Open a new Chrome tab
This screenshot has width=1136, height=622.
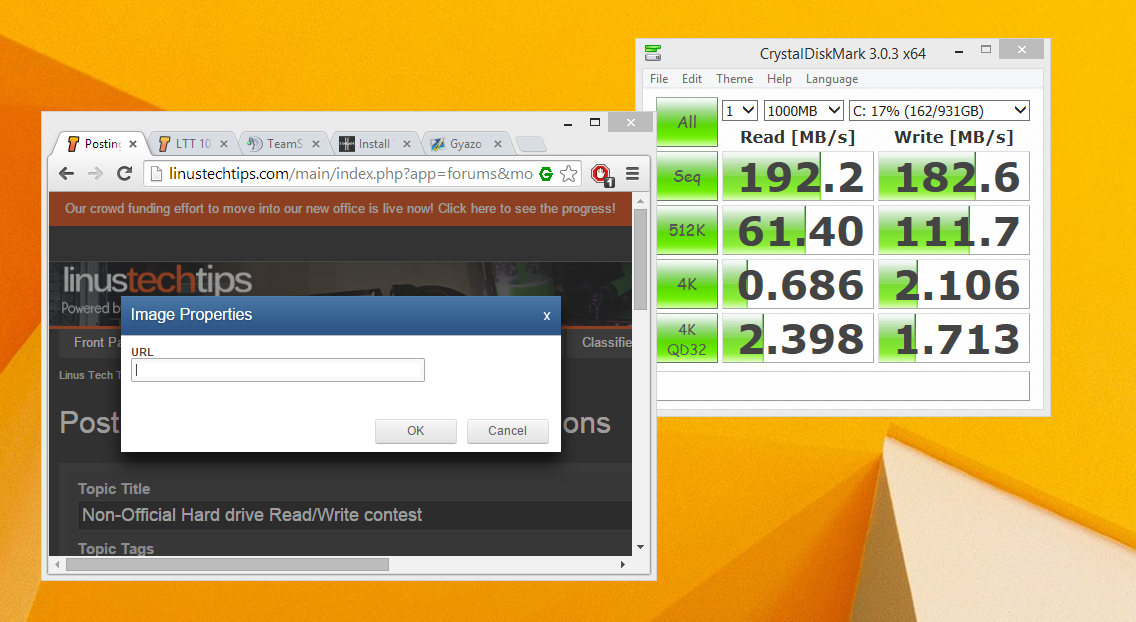point(531,144)
